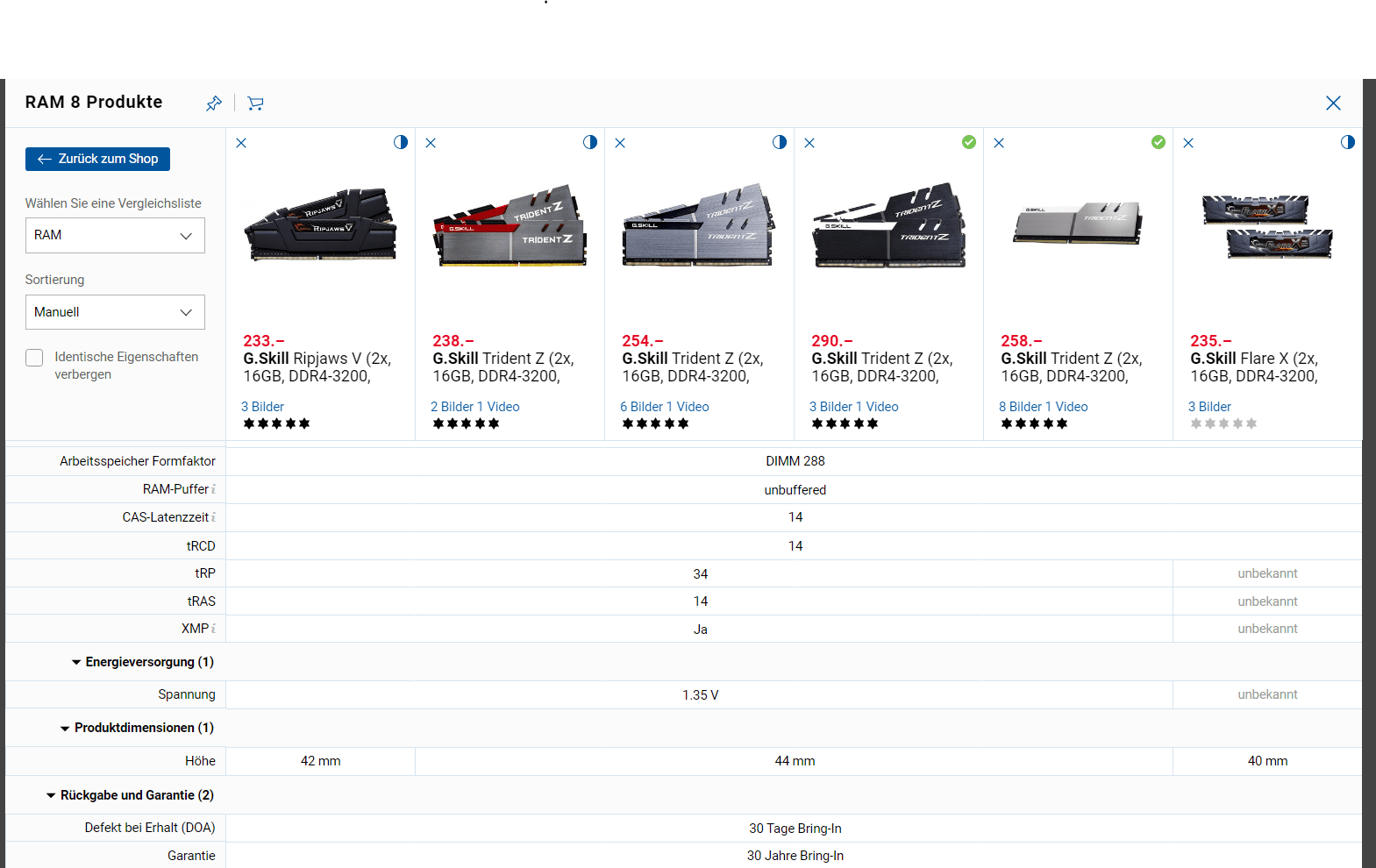Click star rating of 238.– Trident Z
The height and width of the screenshot is (868, 1376).
[466, 423]
